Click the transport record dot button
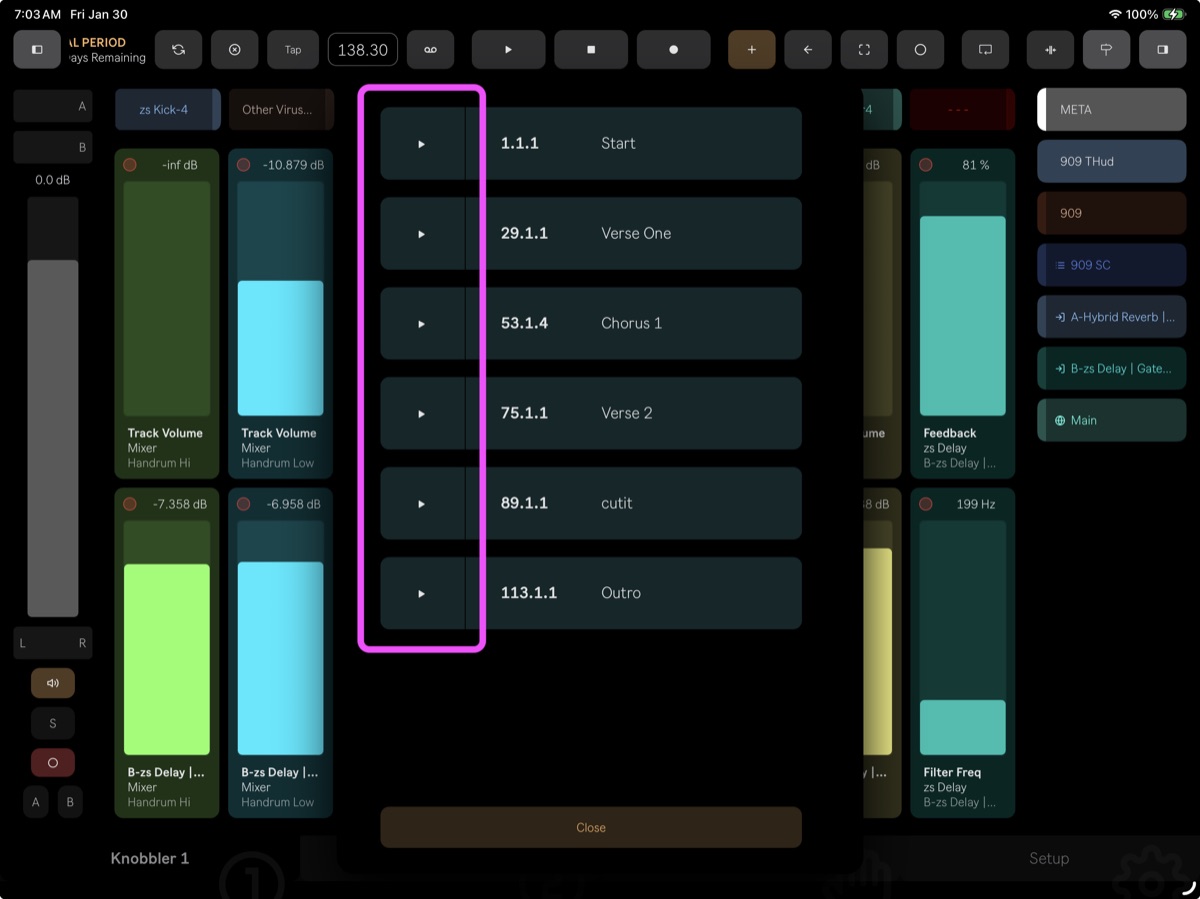The width and height of the screenshot is (1200, 899). coord(673,49)
